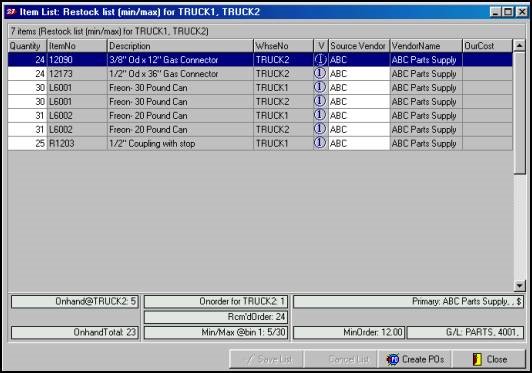
Task: Click Source Vendor ABC cell for R1203
Action: (x=359, y=143)
